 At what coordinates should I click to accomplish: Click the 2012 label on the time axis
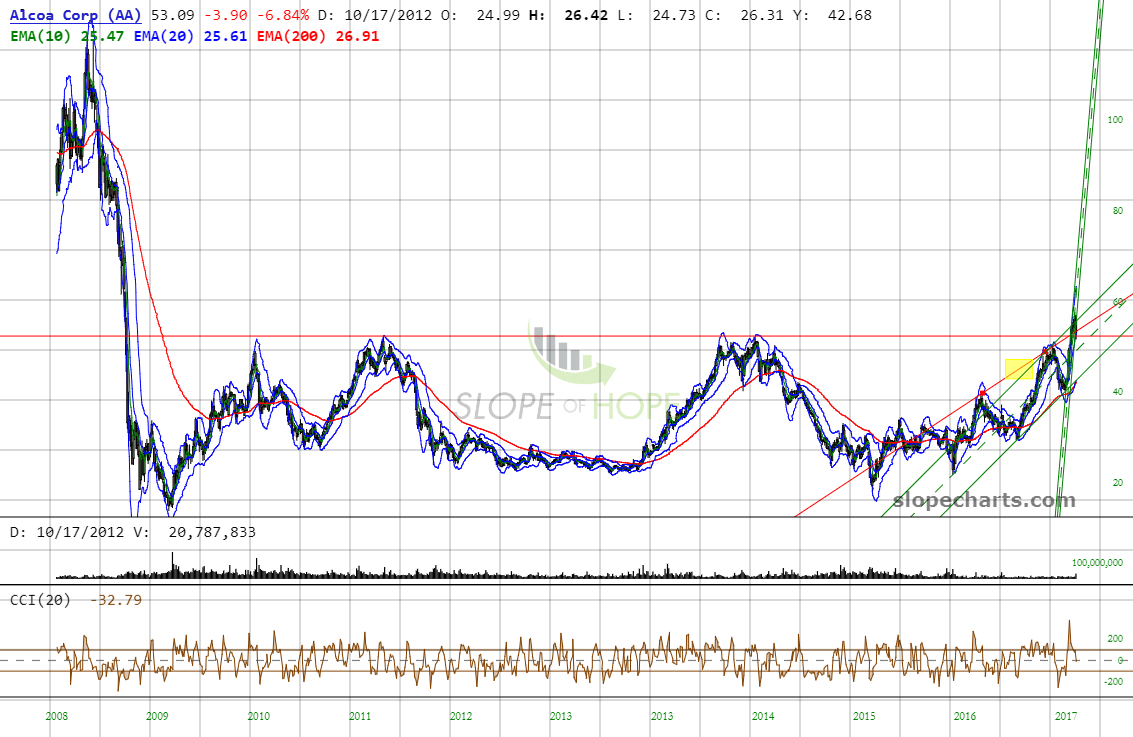click(461, 716)
